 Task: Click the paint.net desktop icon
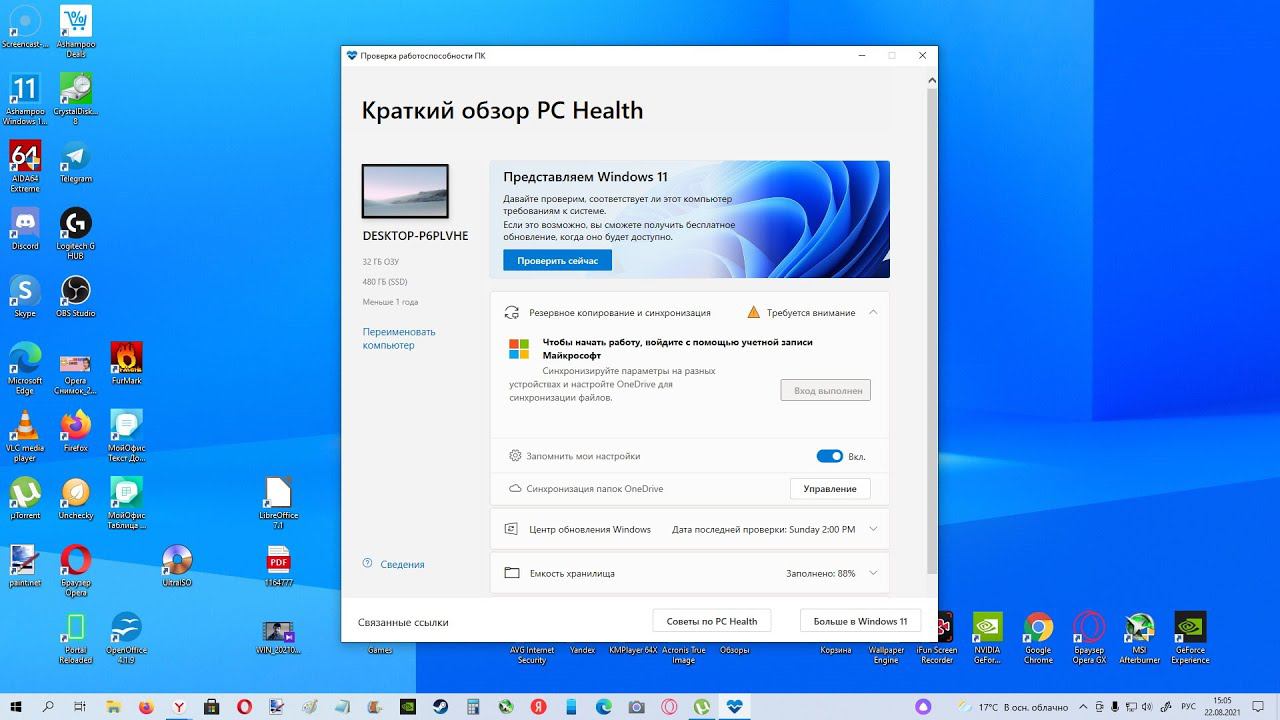tap(25, 566)
